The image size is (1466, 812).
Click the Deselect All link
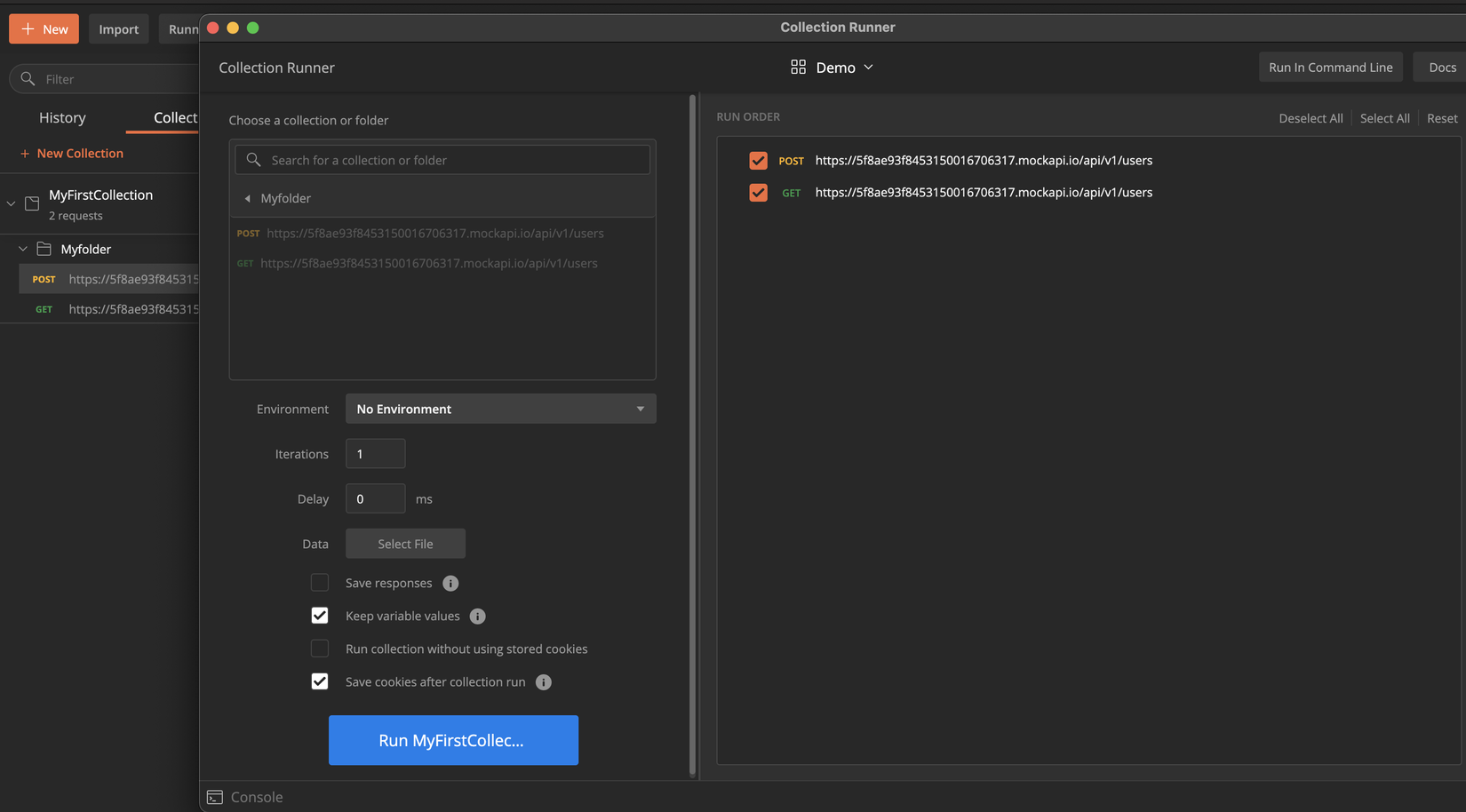point(1311,118)
